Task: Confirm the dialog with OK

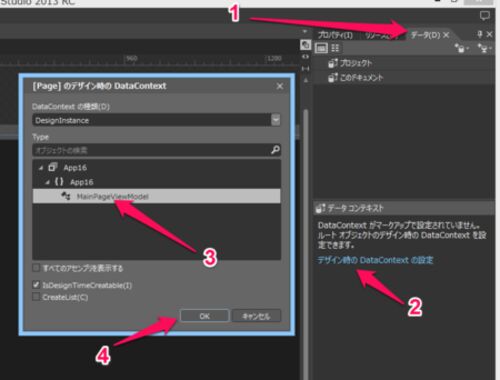Action: coord(204,316)
